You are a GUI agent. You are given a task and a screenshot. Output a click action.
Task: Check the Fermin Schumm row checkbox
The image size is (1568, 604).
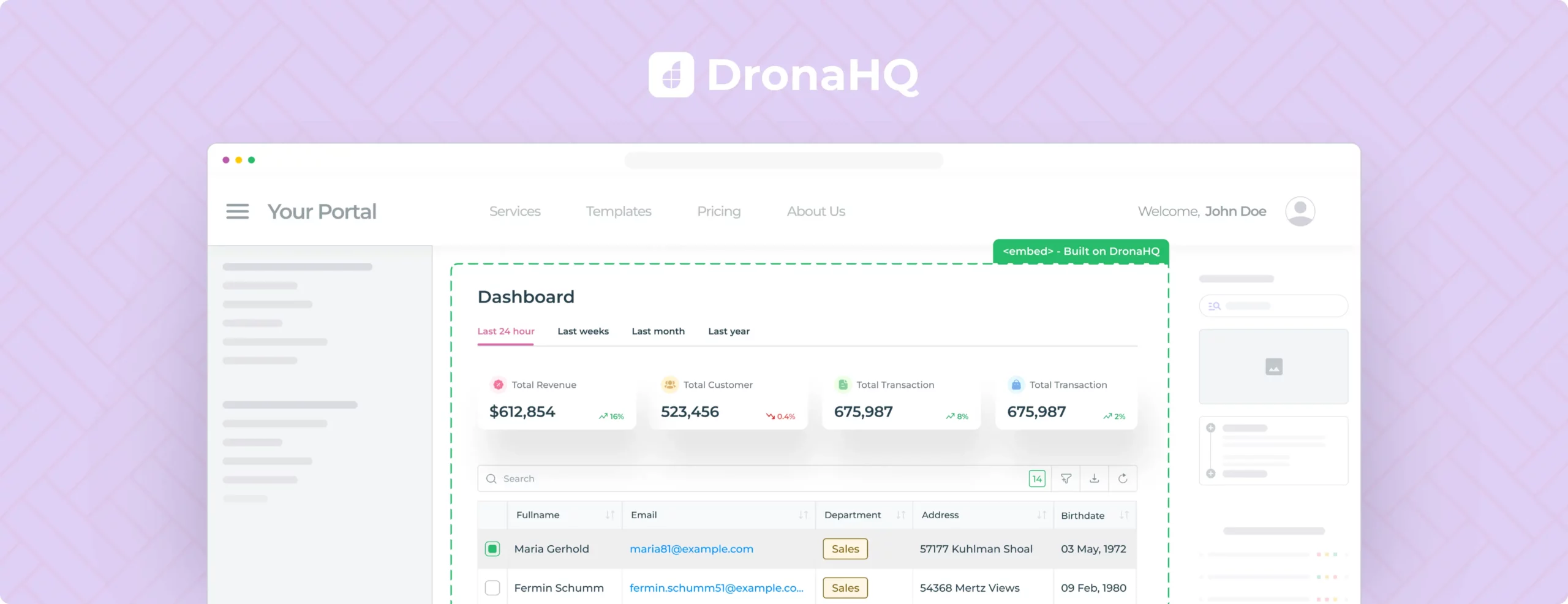point(492,588)
